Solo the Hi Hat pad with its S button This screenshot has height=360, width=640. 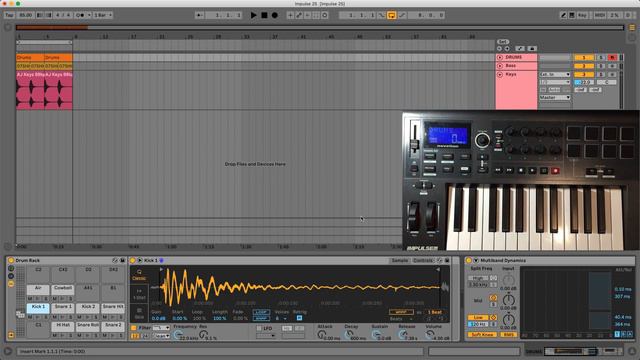71,336
